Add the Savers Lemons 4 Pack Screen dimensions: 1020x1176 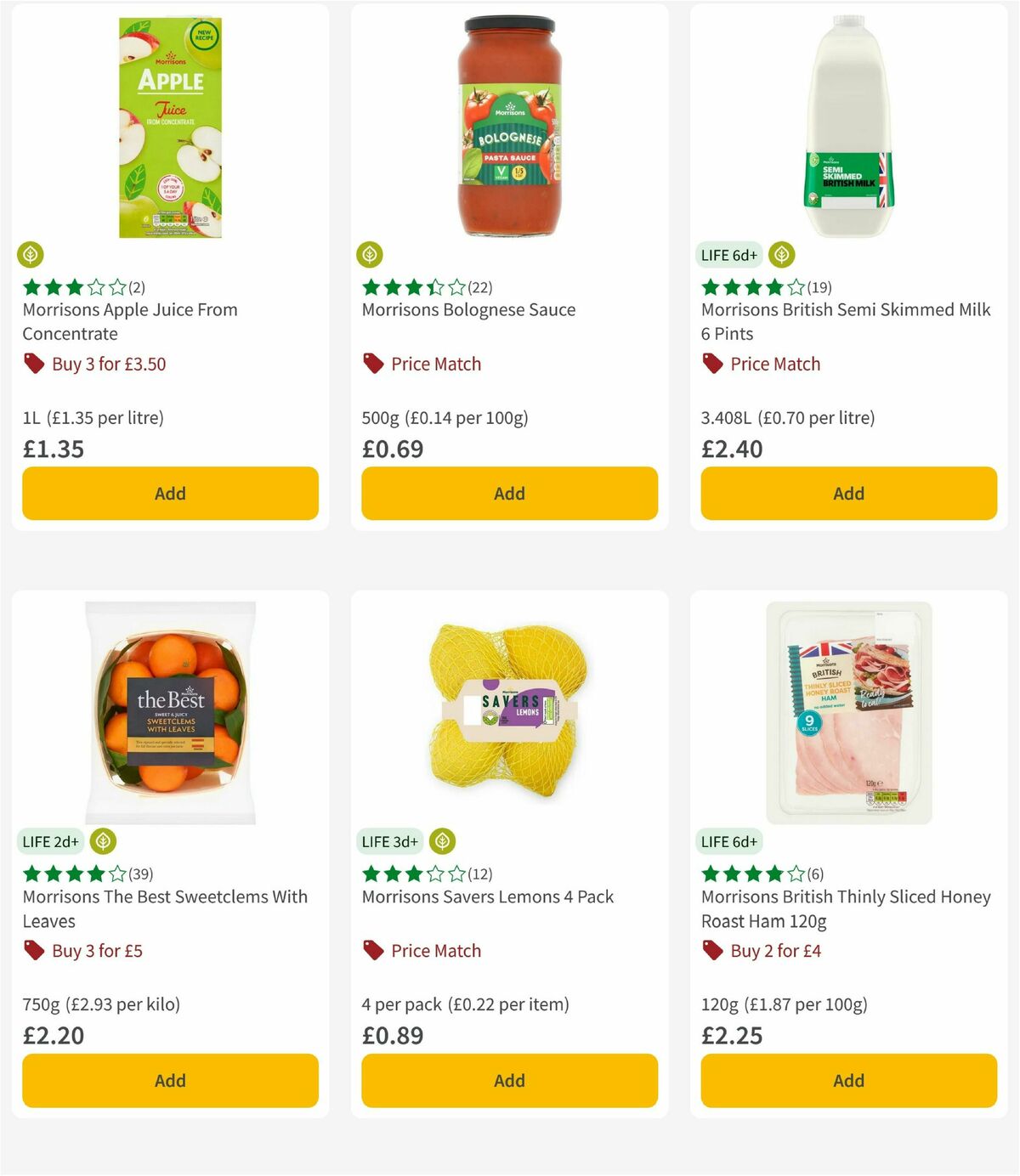508,1080
